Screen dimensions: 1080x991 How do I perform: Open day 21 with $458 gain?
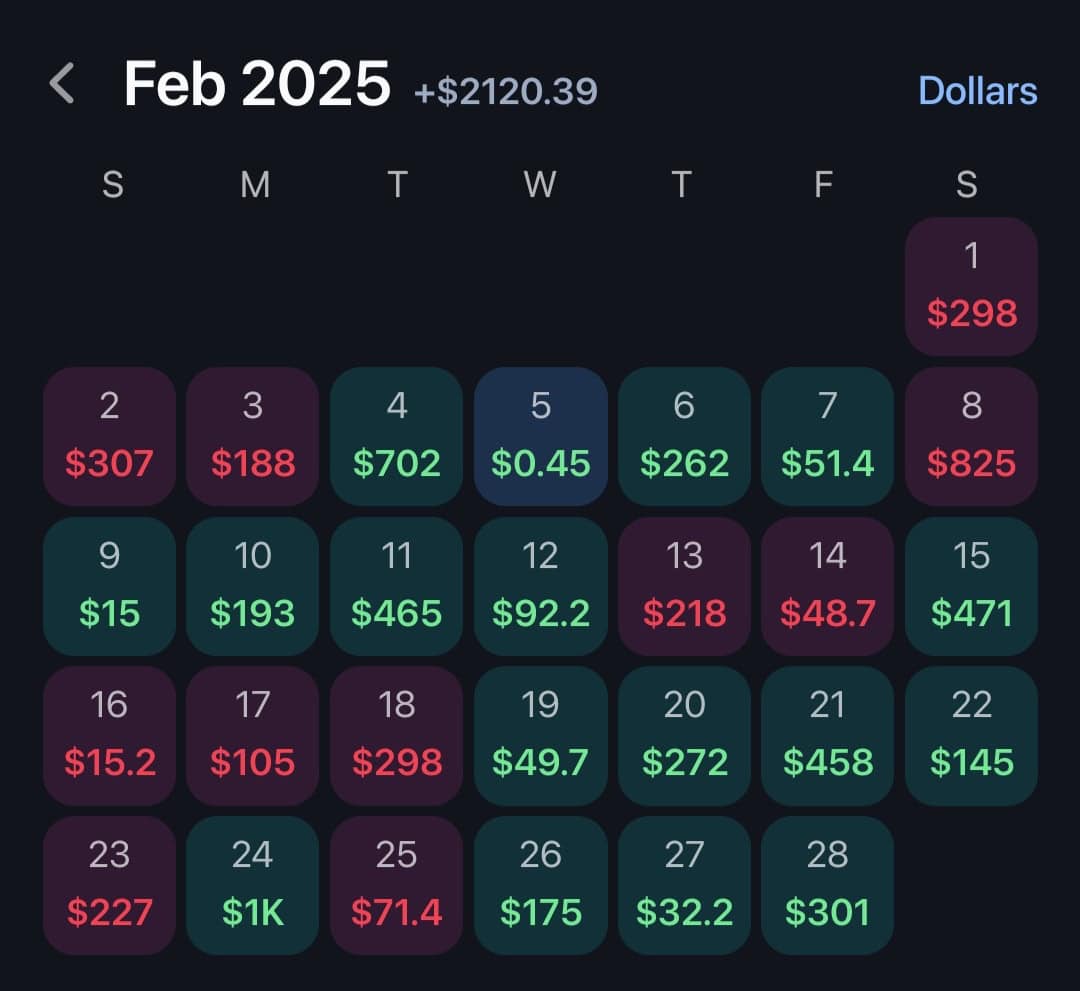click(827, 735)
